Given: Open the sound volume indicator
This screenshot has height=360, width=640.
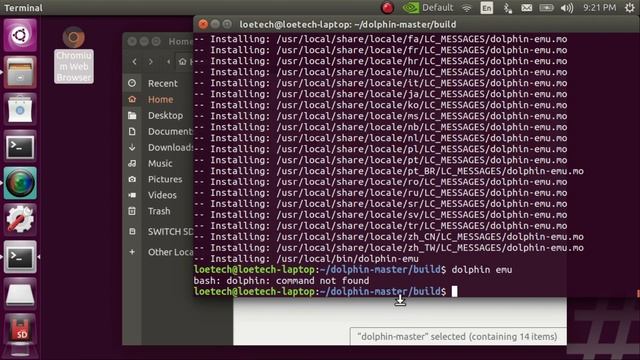Looking at the screenshot, I should [x=567, y=8].
